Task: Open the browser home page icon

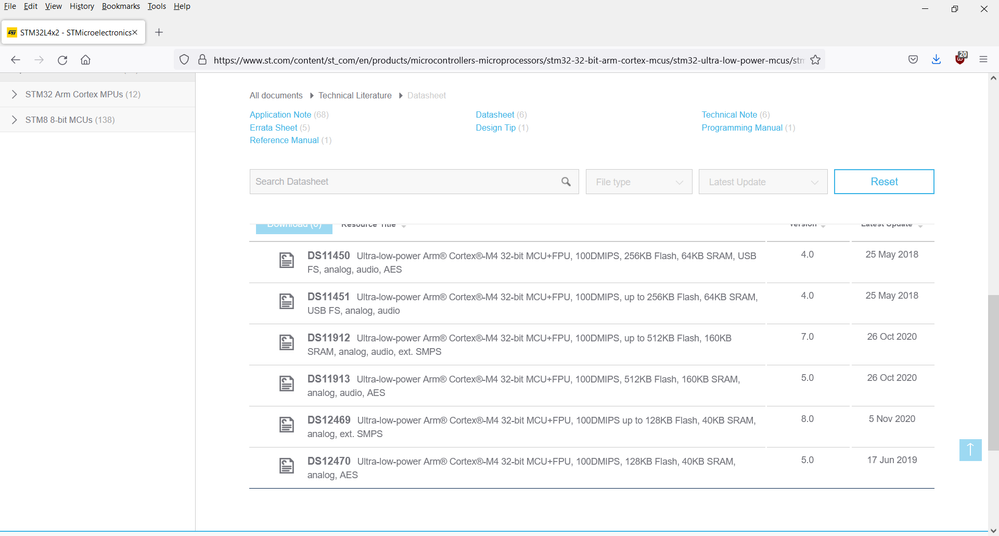Action: tap(85, 60)
